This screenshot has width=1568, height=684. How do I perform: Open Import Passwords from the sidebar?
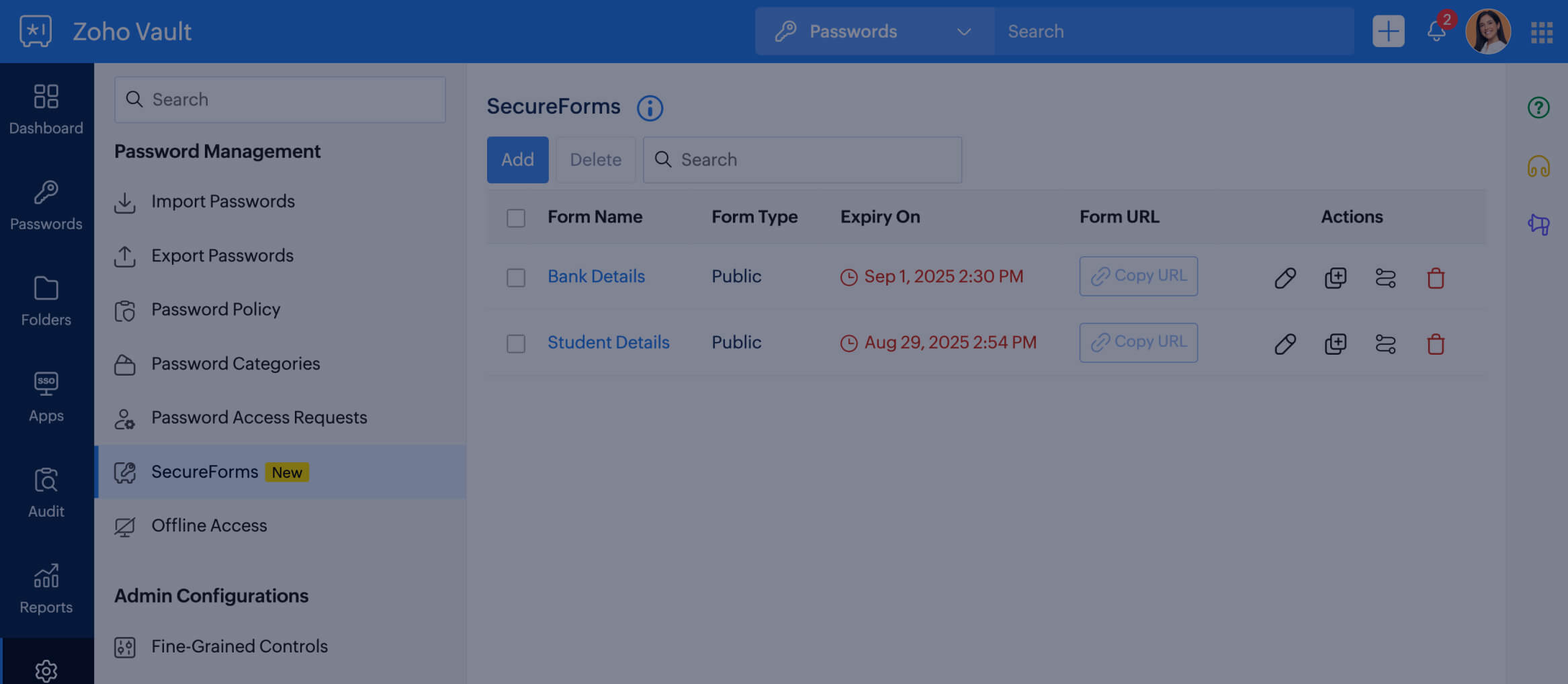tap(223, 201)
